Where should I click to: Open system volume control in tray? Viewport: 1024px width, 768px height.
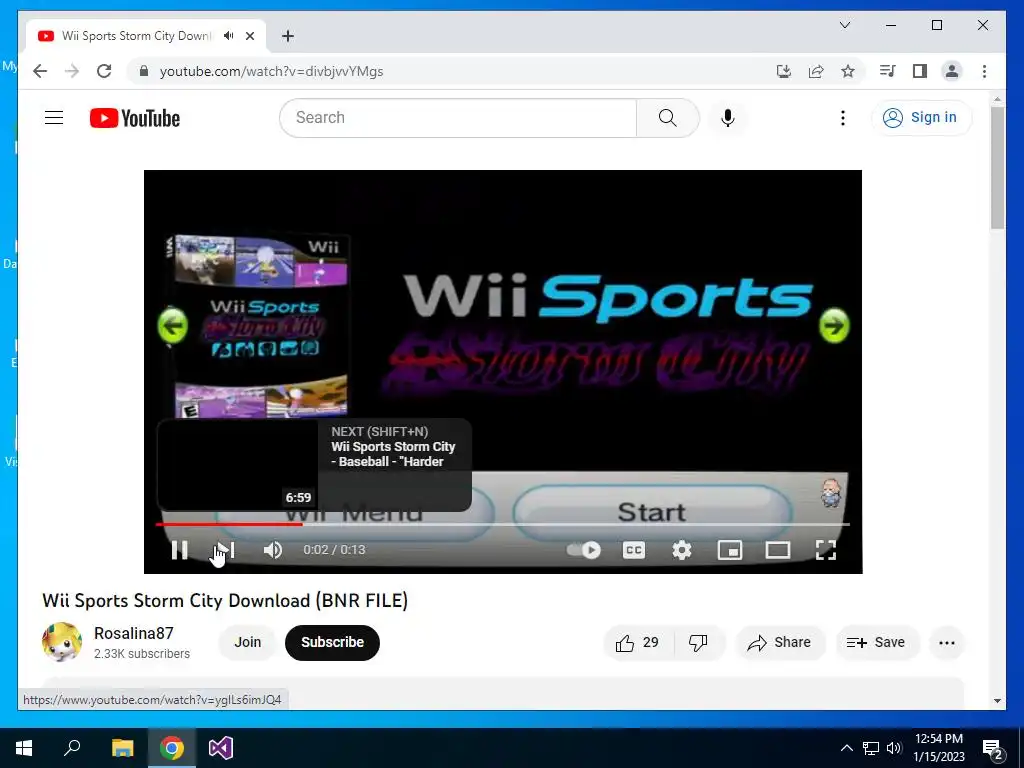pyautogui.click(x=894, y=748)
